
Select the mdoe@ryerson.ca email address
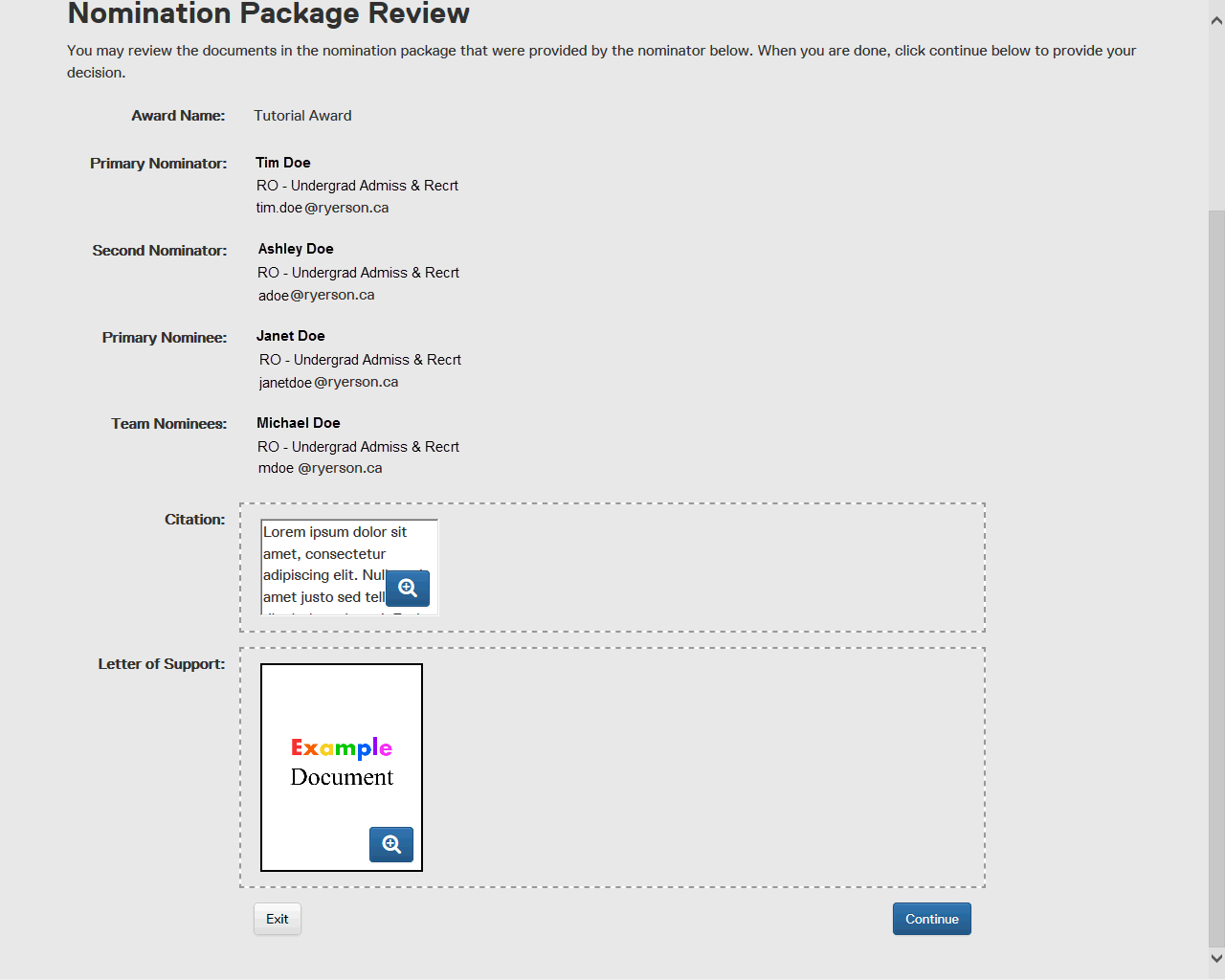point(320,468)
